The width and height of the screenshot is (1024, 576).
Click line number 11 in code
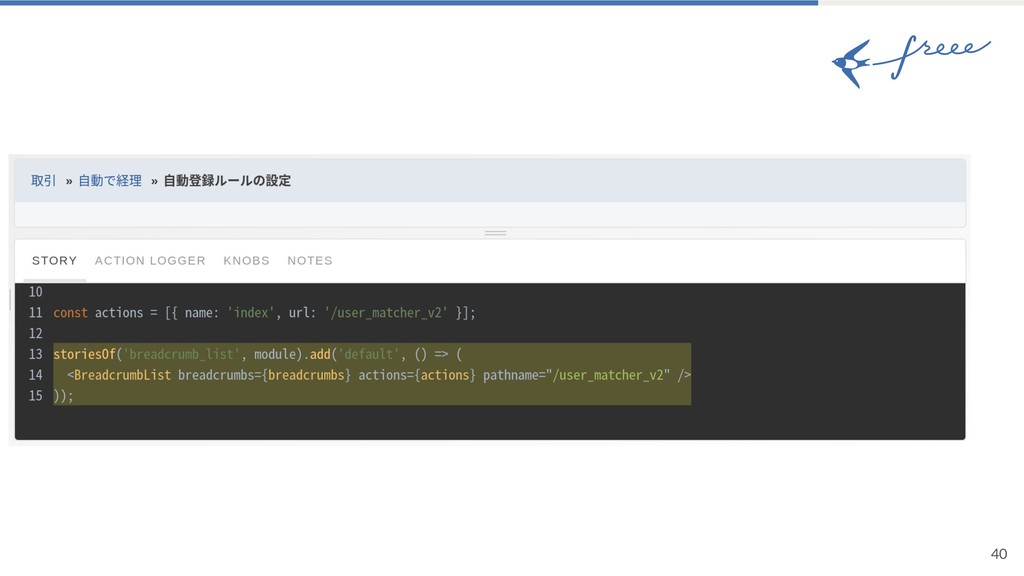(35, 313)
